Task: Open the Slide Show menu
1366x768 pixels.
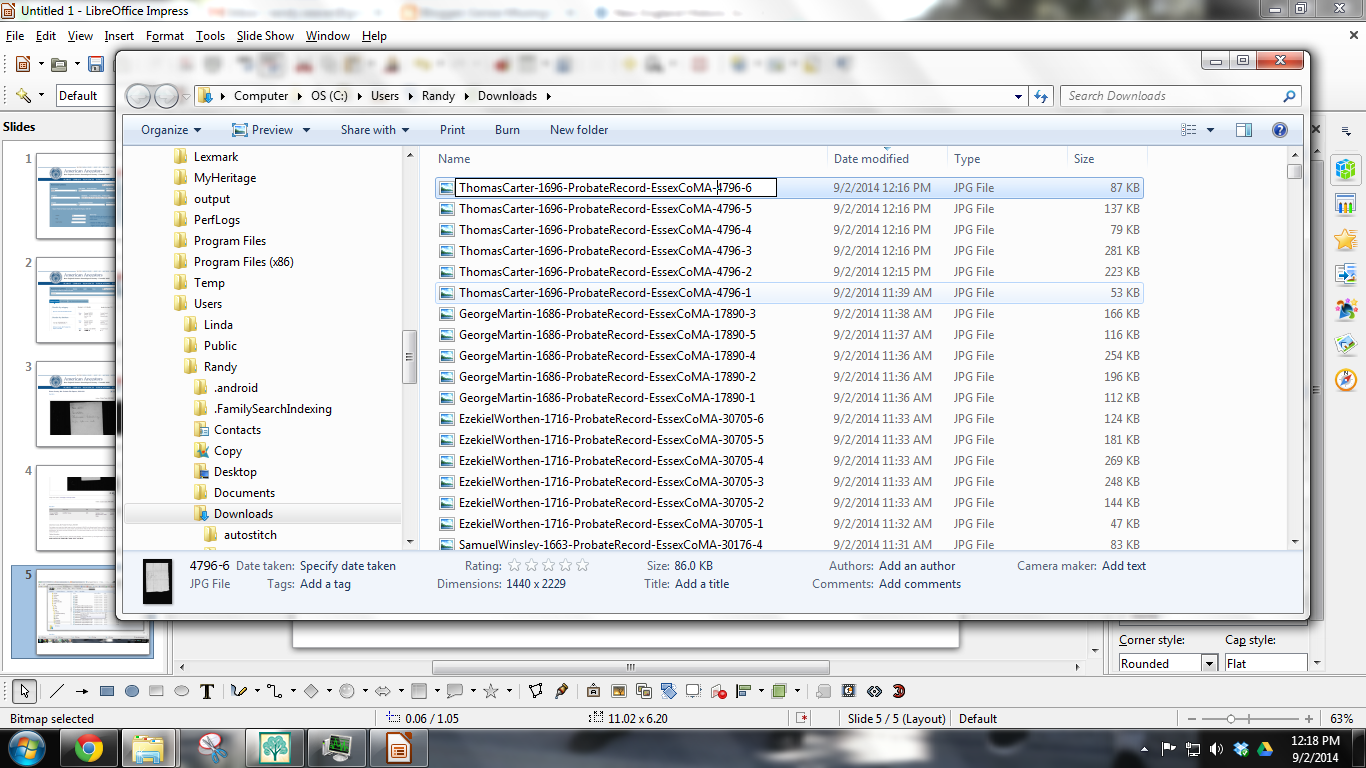Action: pyautogui.click(x=265, y=36)
